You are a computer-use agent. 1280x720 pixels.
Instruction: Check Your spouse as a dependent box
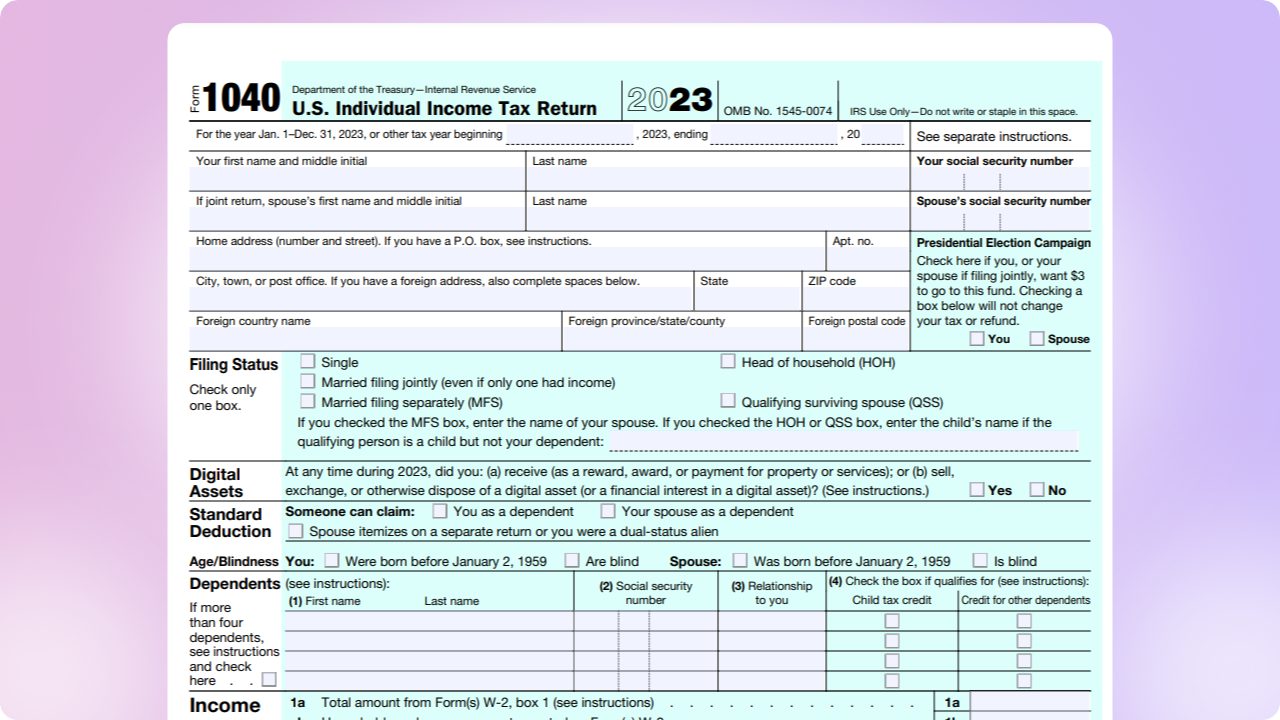pos(608,511)
